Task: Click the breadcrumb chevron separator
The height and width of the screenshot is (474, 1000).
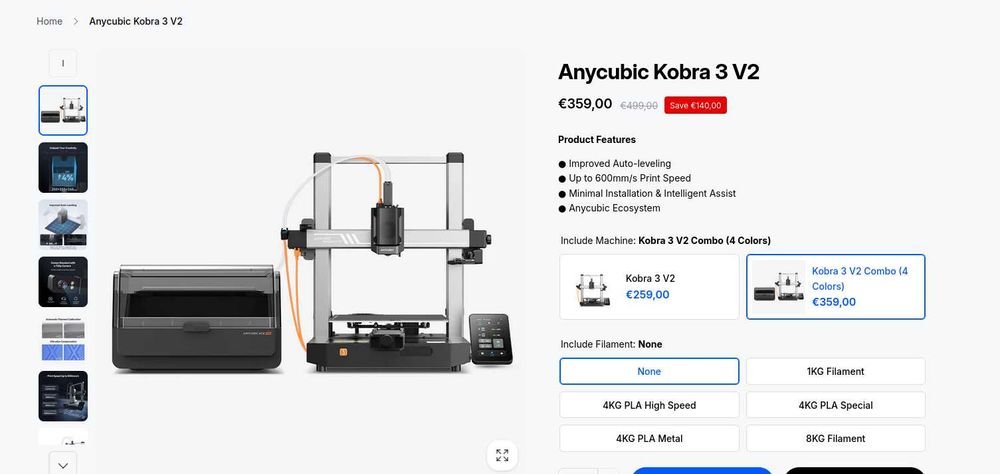Action: pos(75,21)
